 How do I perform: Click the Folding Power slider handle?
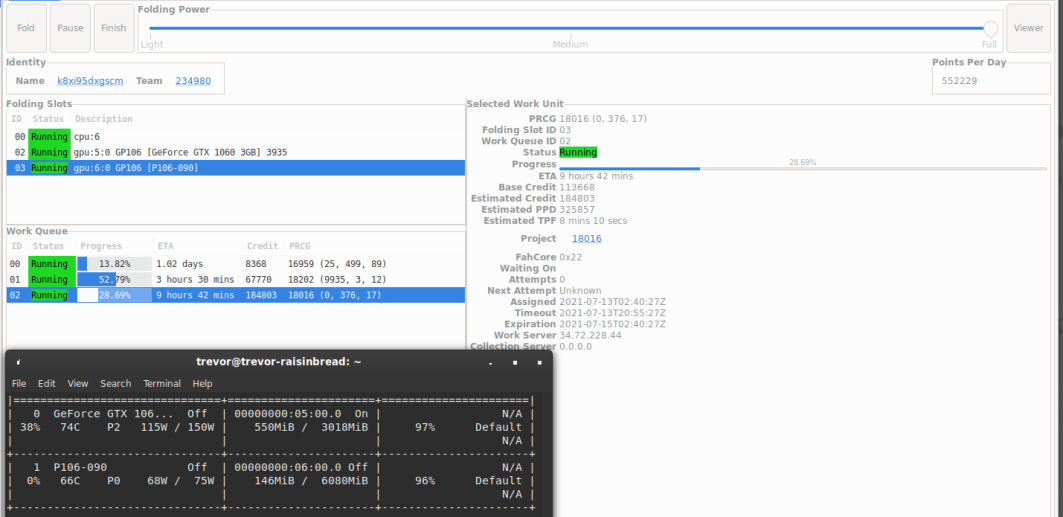point(990,28)
